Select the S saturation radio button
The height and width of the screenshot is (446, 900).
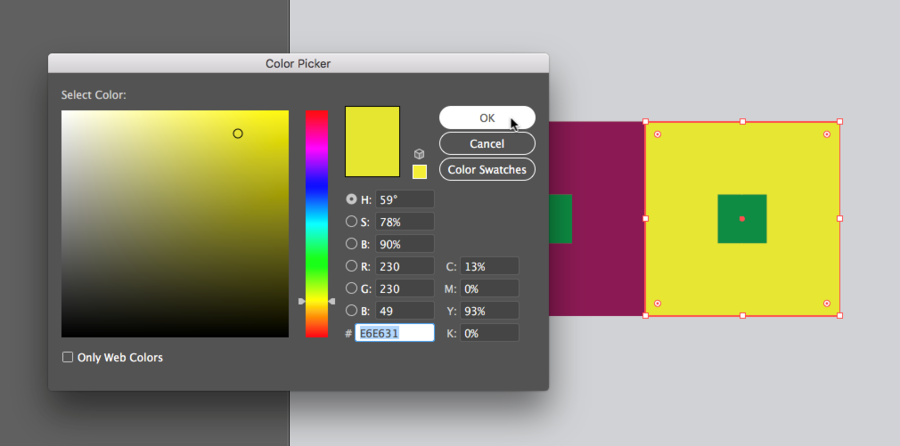[x=351, y=221]
